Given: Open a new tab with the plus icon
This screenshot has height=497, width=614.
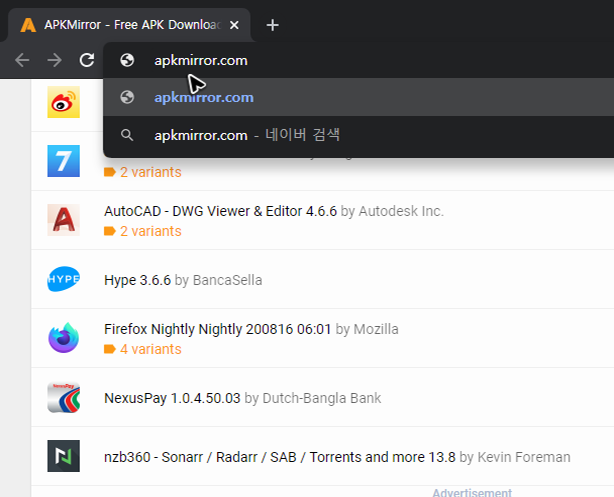Looking at the screenshot, I should pos(272,25).
